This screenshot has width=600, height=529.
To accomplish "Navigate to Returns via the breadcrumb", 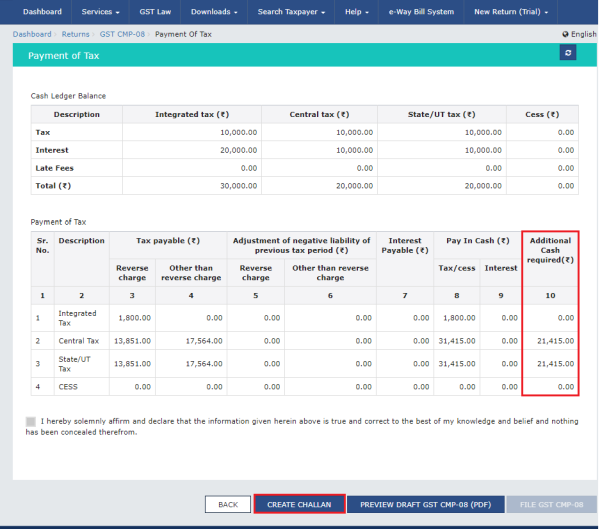I will pos(76,34).
